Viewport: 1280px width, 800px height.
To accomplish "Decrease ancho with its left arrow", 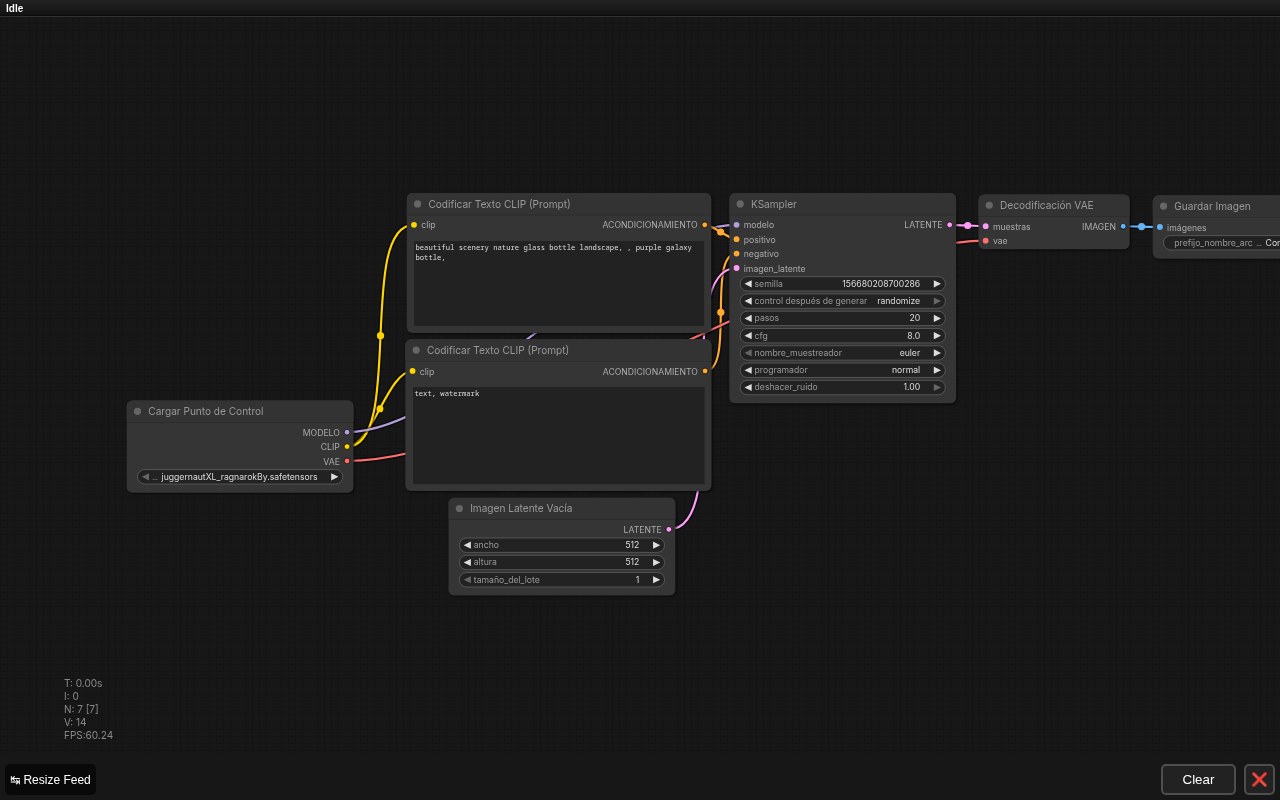I will tap(467, 545).
